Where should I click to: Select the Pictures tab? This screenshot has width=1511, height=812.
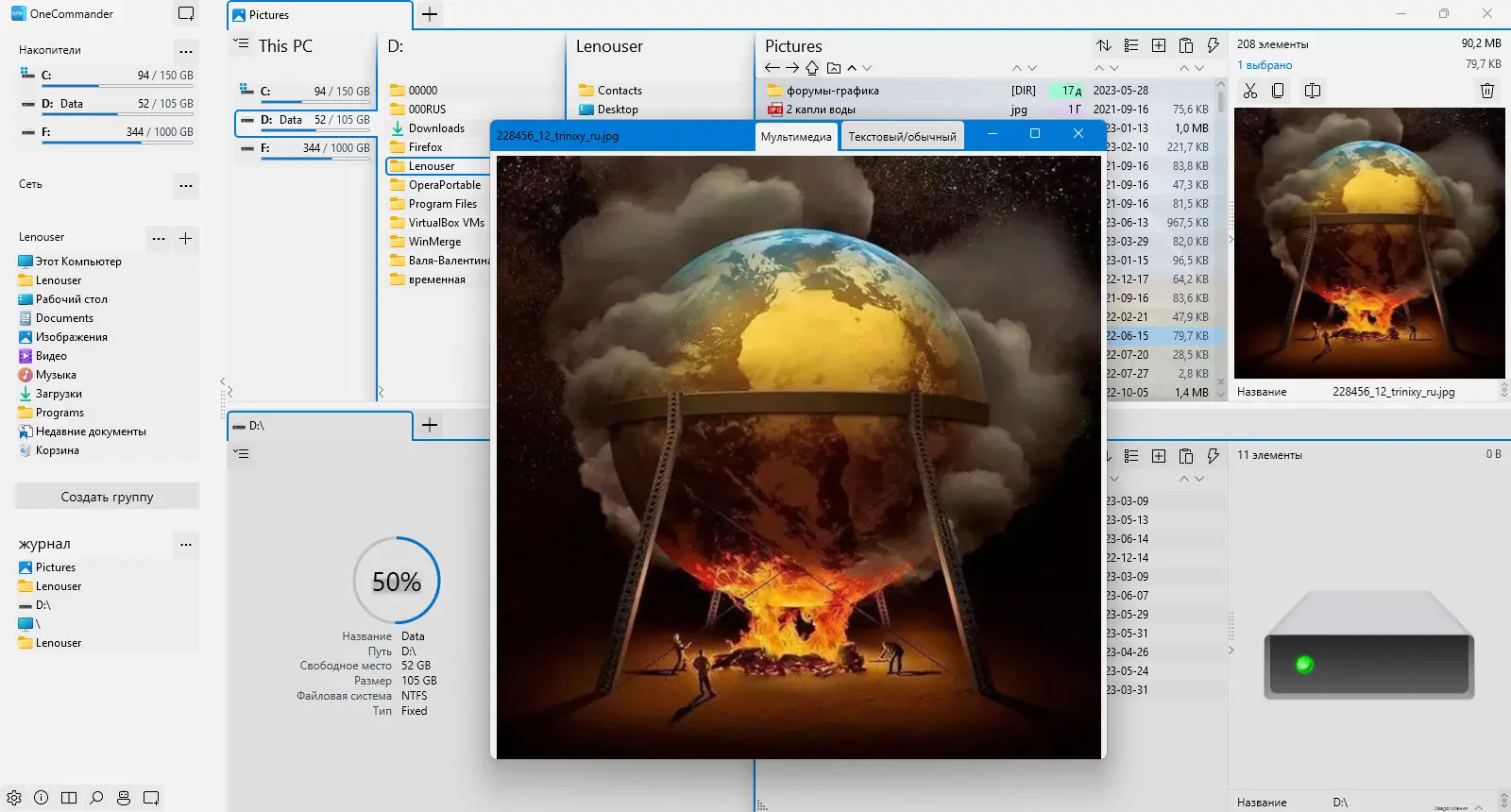pos(319,15)
